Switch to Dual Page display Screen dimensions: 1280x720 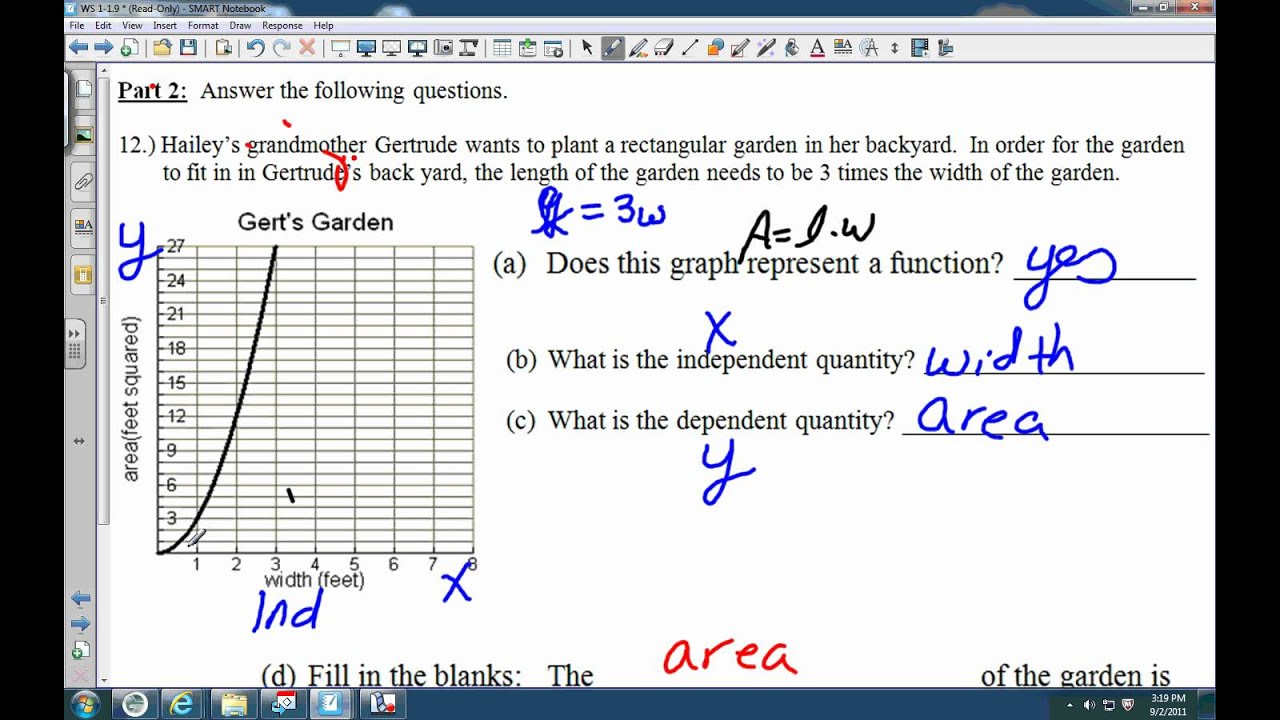417,47
